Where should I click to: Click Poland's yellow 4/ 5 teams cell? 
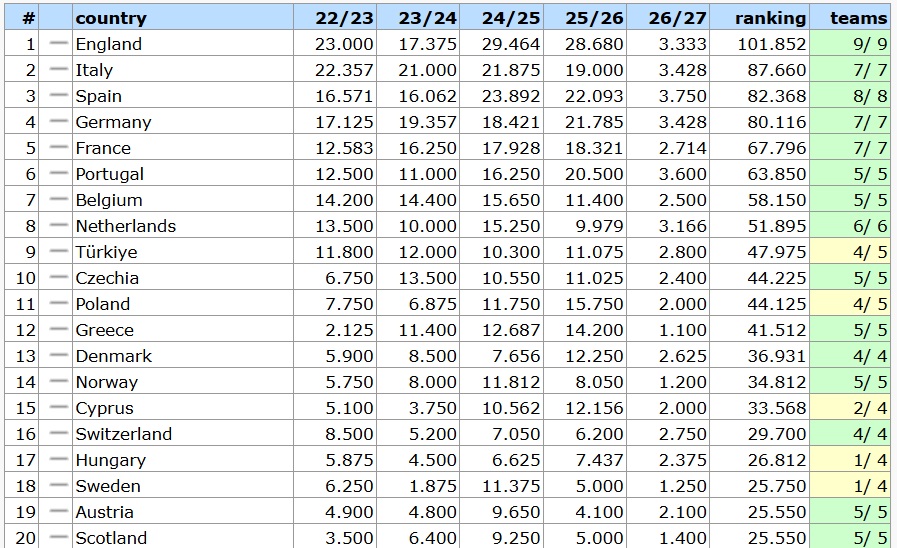click(x=850, y=304)
